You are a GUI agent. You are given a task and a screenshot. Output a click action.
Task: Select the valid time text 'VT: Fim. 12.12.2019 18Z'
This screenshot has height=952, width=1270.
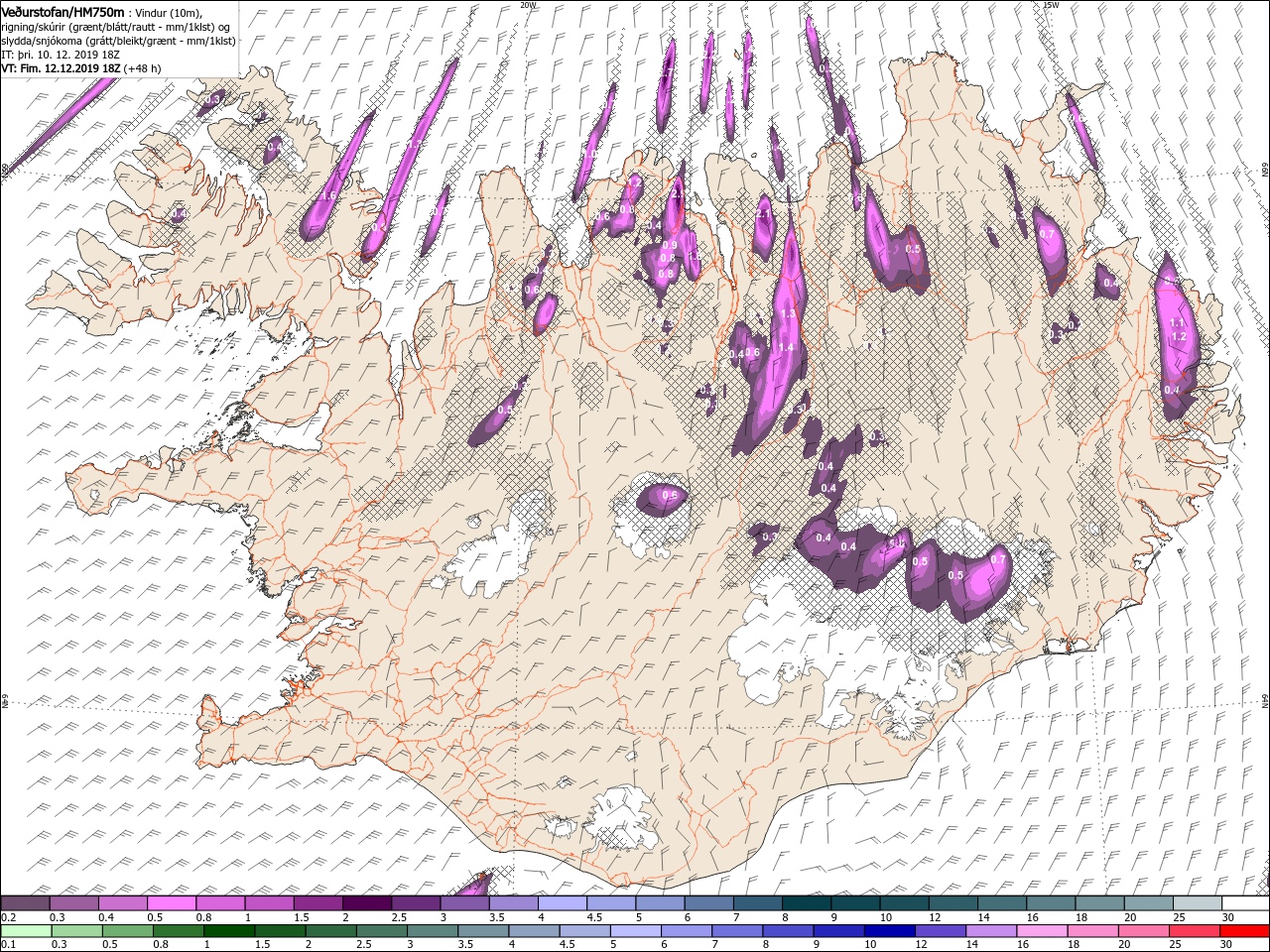click(62, 69)
